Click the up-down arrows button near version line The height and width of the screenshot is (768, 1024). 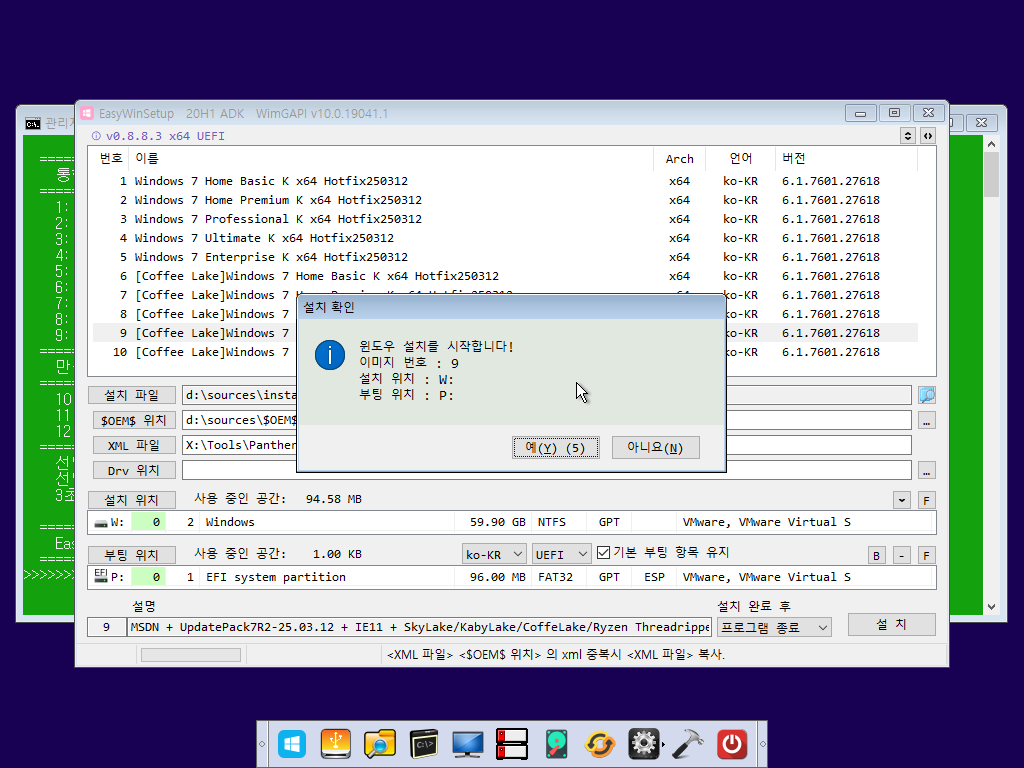click(908, 136)
